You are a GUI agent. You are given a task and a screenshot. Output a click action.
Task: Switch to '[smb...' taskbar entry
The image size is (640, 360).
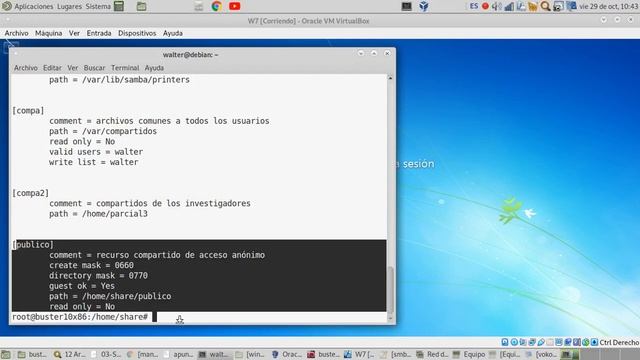pos(395,354)
